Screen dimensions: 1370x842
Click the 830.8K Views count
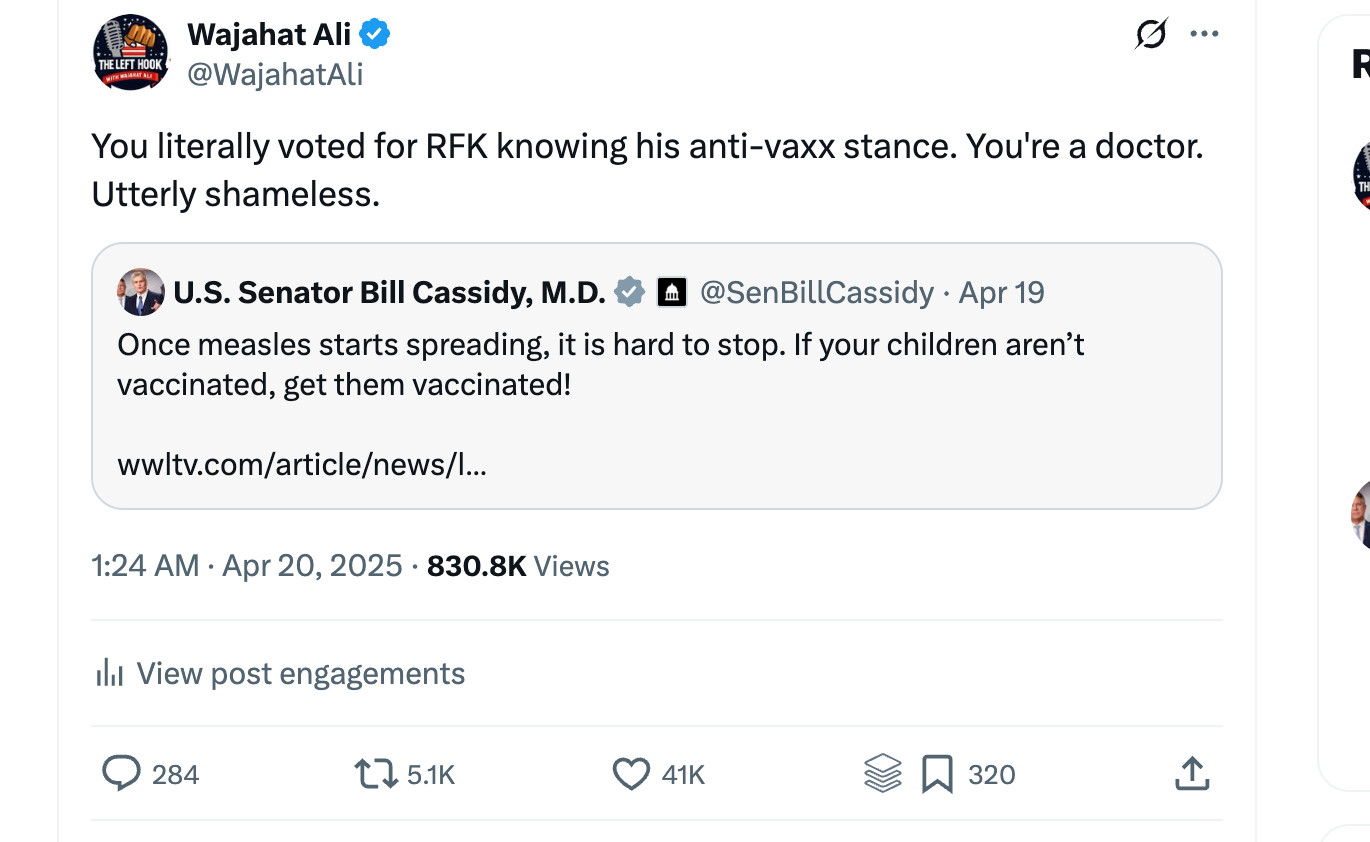(x=517, y=566)
